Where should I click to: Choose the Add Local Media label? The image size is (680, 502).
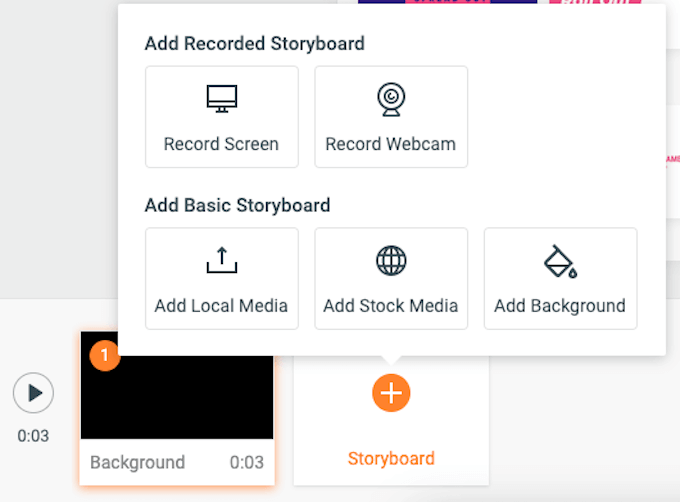point(221,306)
